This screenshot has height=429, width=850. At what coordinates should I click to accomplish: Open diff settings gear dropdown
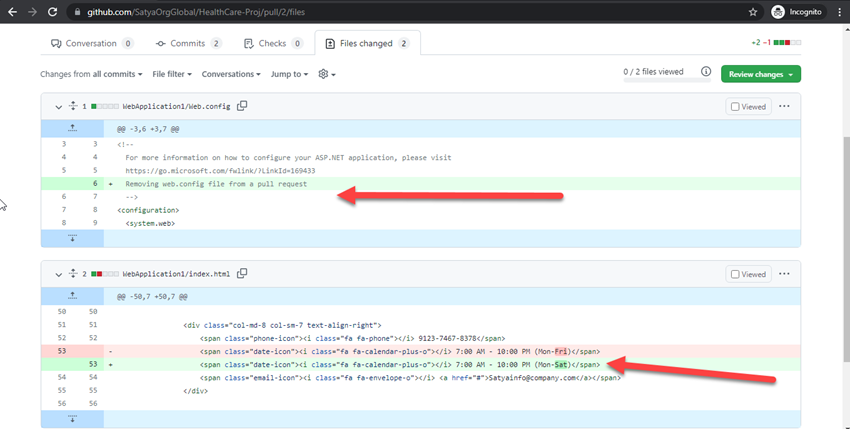tap(326, 74)
